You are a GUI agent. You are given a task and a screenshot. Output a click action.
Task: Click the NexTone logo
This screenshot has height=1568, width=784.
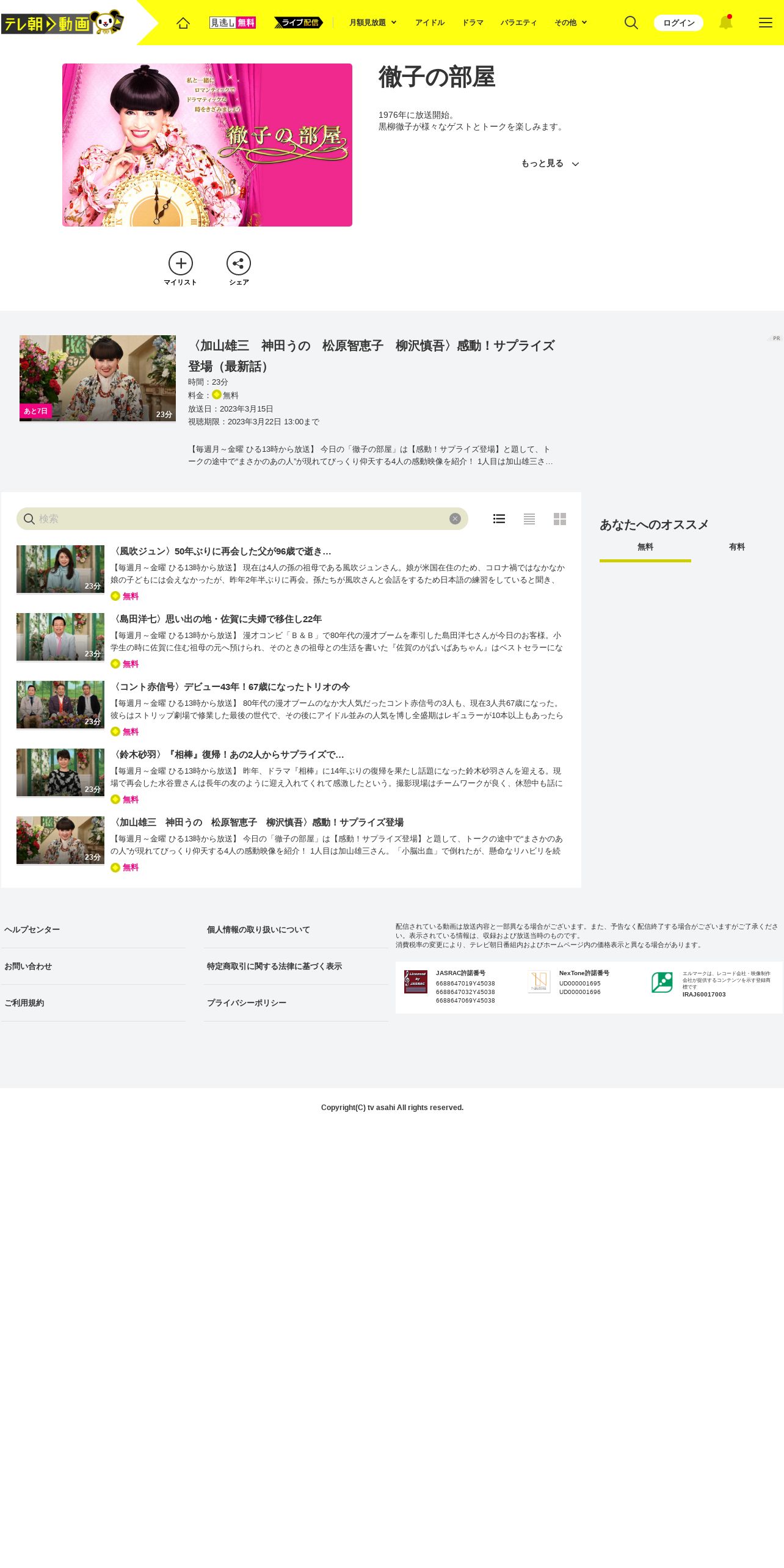(x=539, y=982)
